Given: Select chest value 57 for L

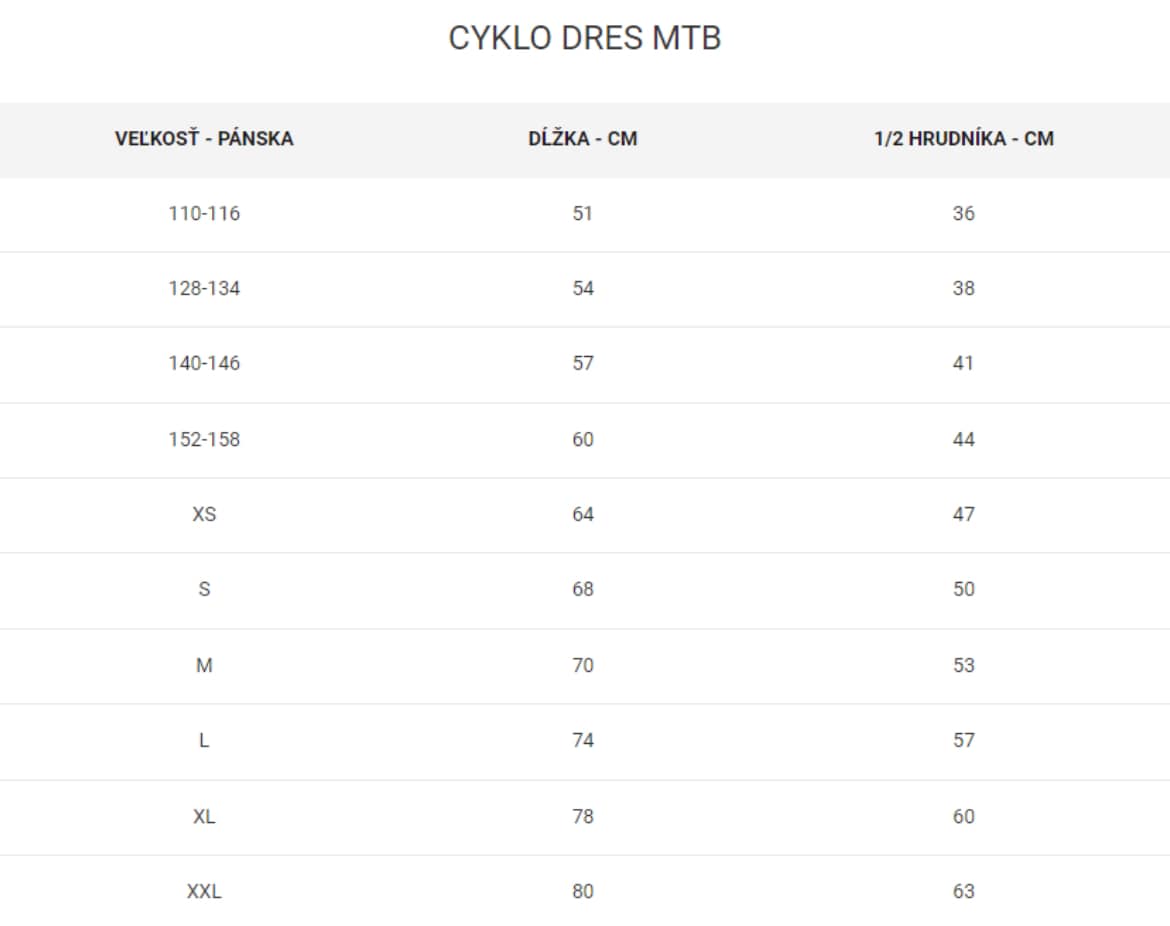Looking at the screenshot, I should coord(963,741).
